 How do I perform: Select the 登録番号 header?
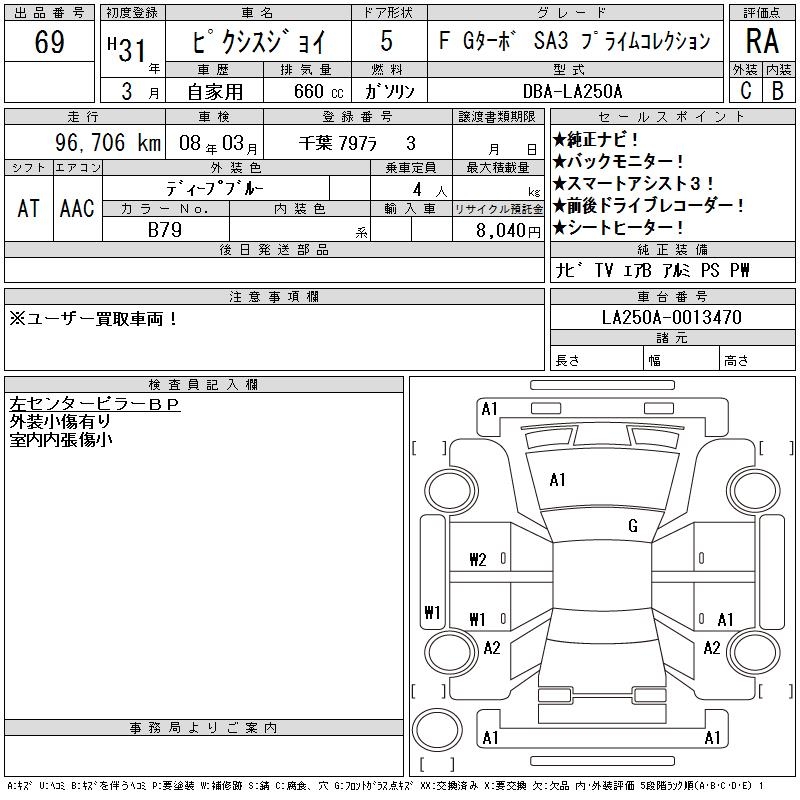coord(357,117)
